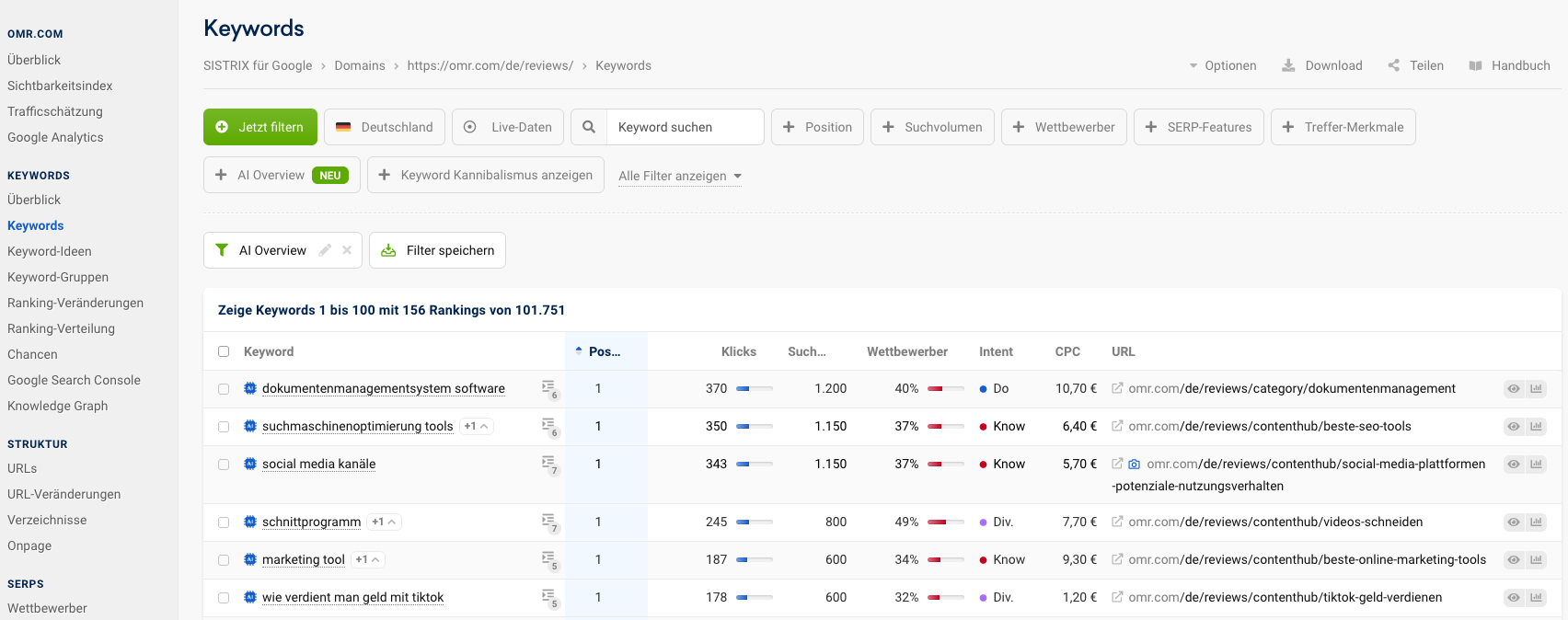Image resolution: width=1568 pixels, height=620 pixels.
Task: Add the Wettbewerber filter
Action: tap(1064, 127)
